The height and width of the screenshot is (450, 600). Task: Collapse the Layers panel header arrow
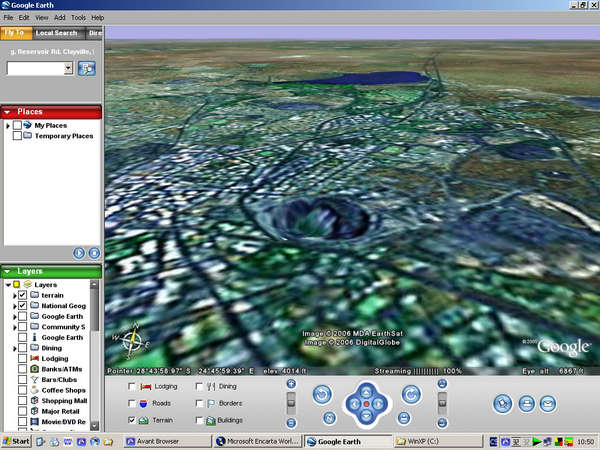[7, 272]
